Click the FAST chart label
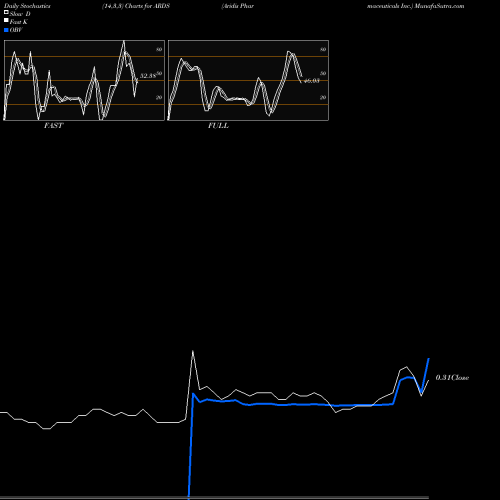This screenshot has width=500, height=500. (x=54, y=126)
